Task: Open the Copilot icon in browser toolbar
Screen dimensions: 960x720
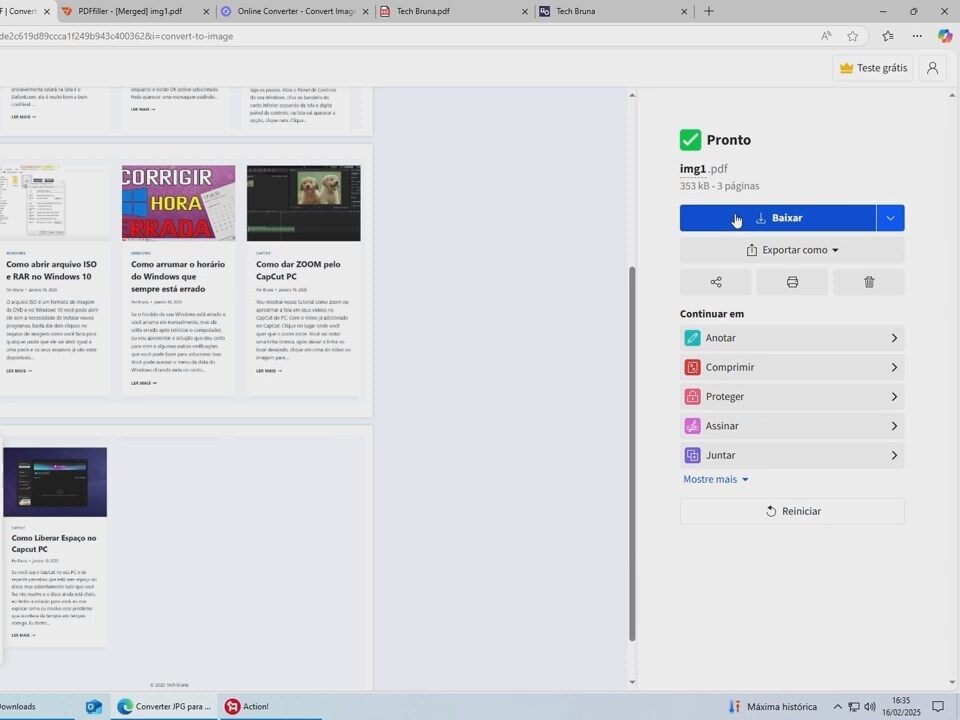Action: (945, 36)
